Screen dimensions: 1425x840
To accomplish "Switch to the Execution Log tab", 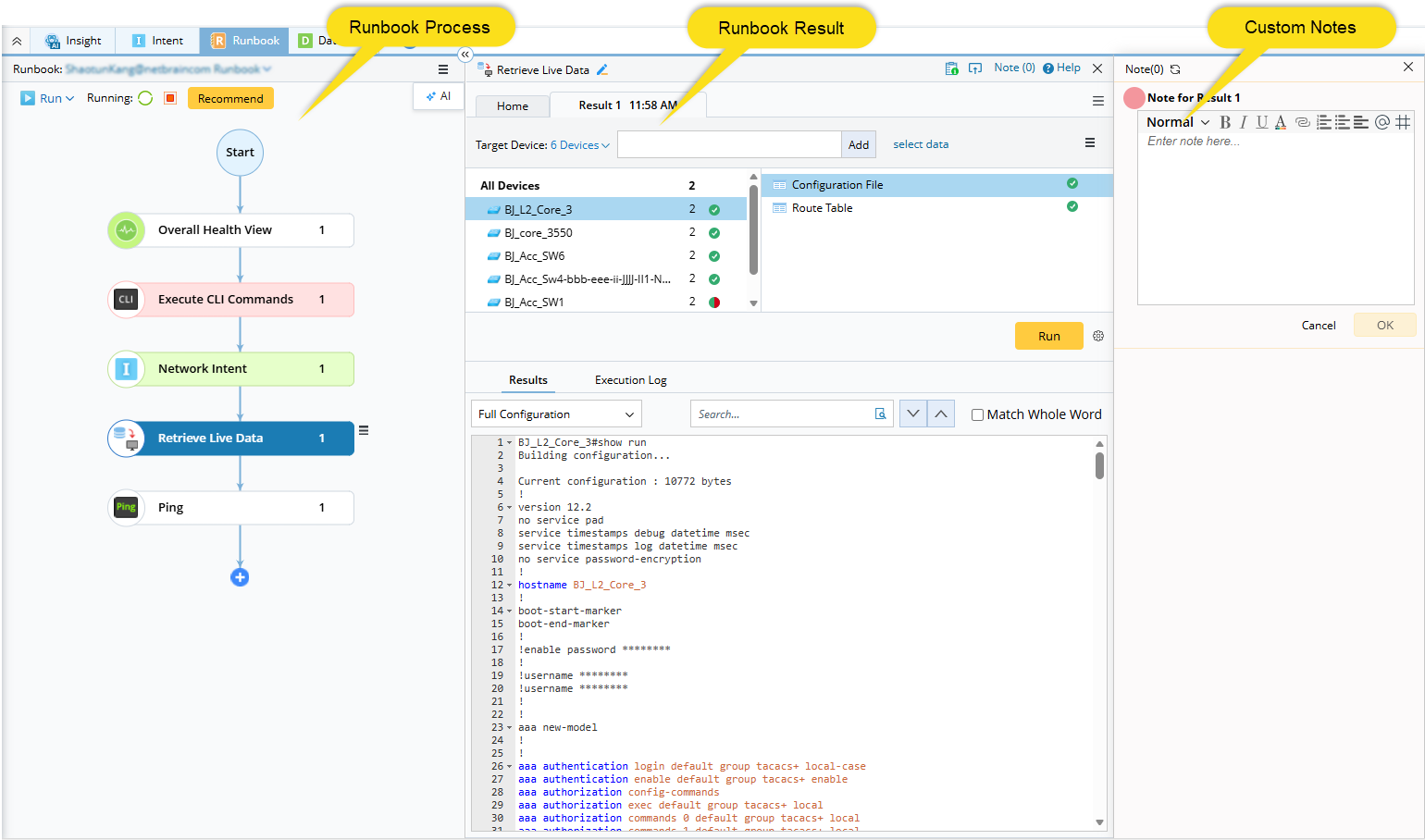I will [630, 380].
